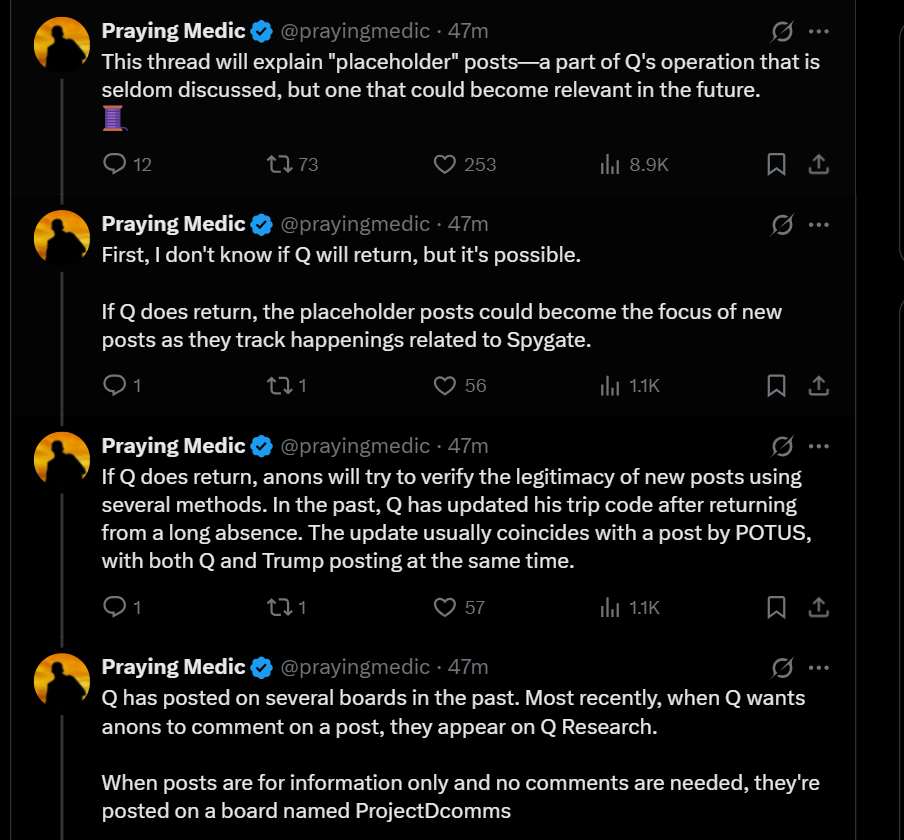Like the tweet with 253 likes
This screenshot has width=904, height=840.
[x=444, y=164]
